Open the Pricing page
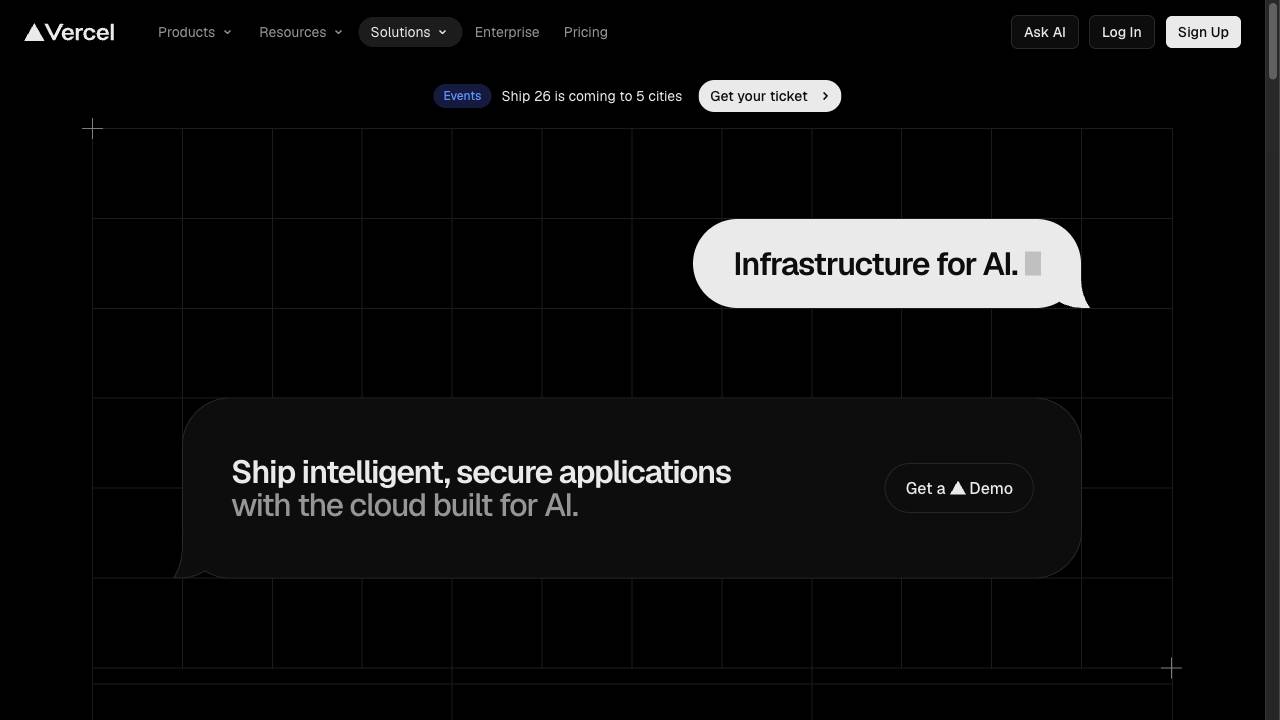The image size is (1280, 720). click(x=586, y=32)
